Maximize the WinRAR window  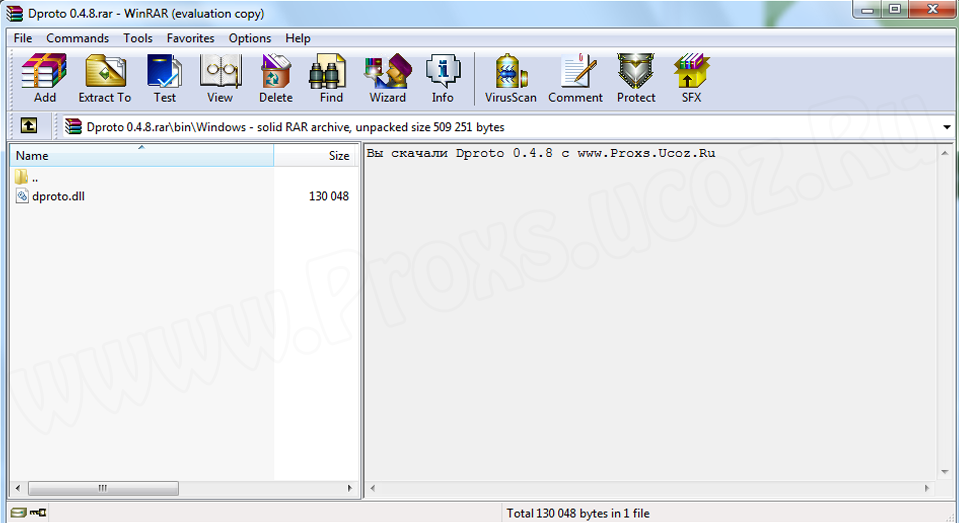[895, 9]
